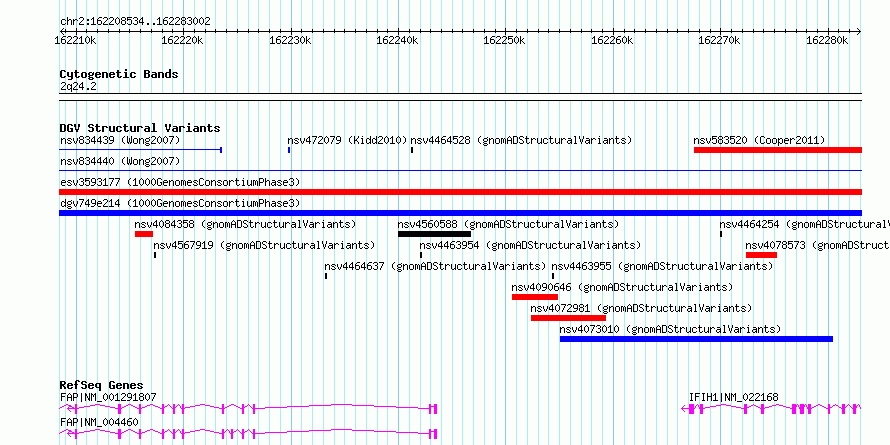Click the red nsv4078573 variant bar

(761, 255)
